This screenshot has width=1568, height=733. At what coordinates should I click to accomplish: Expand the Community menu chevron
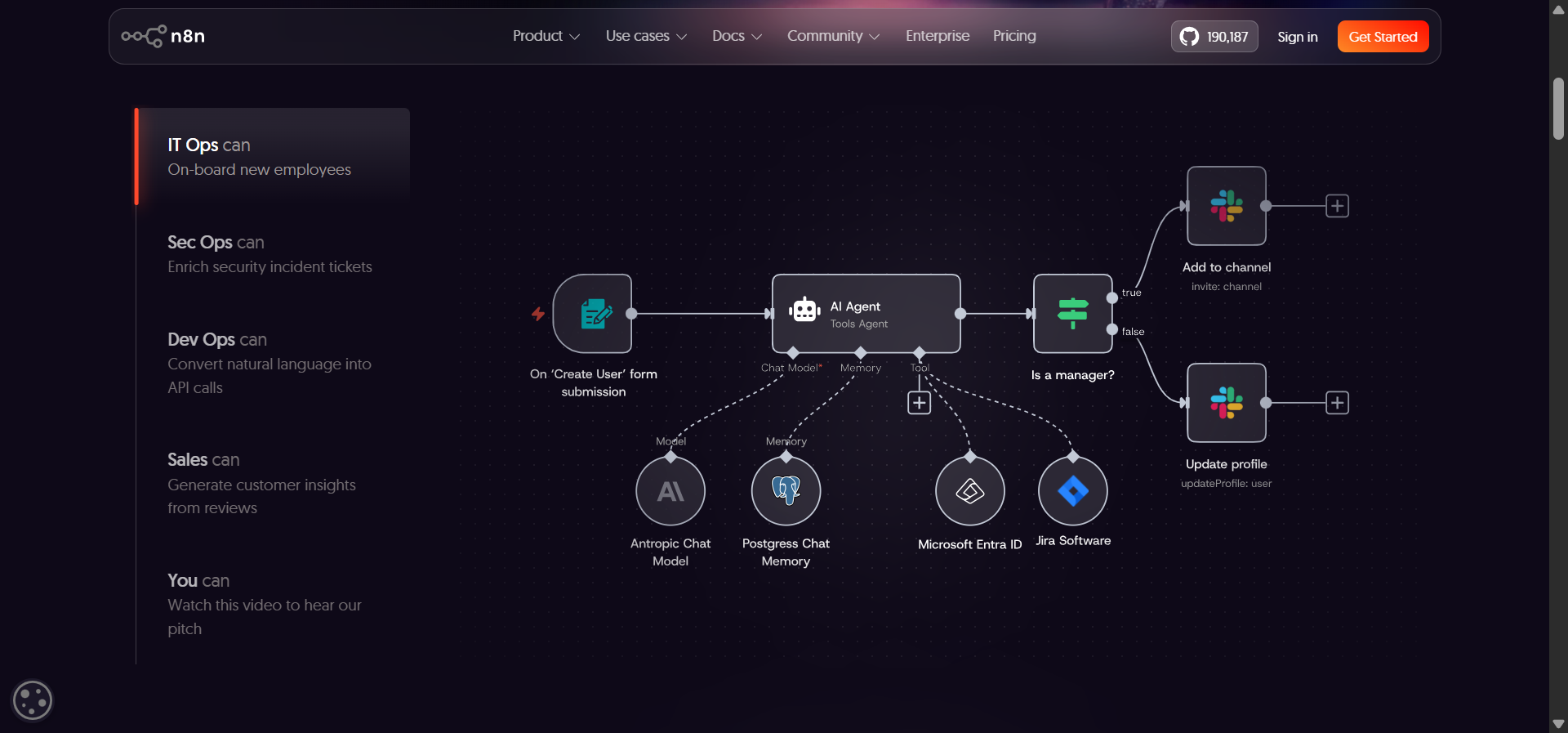[x=875, y=37]
